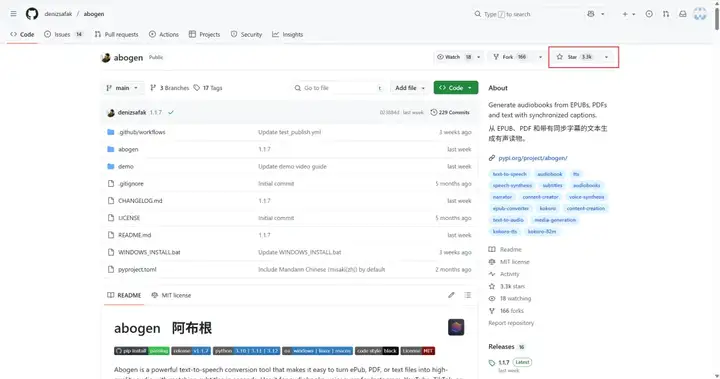This screenshot has width=720, height=379.
Task: Open the pypi.org/project/abogen link
Action: point(533,158)
